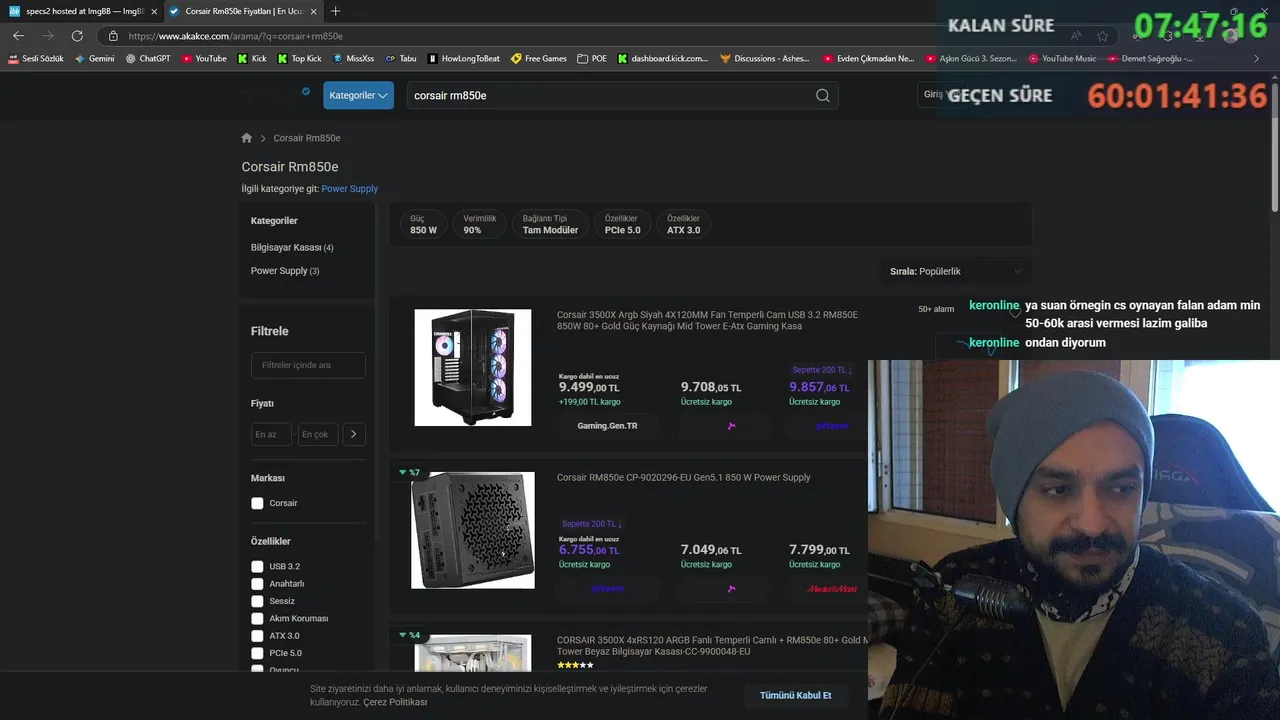1280x720 pixels.
Task: Click the browser address bar URL
Action: (x=236, y=36)
